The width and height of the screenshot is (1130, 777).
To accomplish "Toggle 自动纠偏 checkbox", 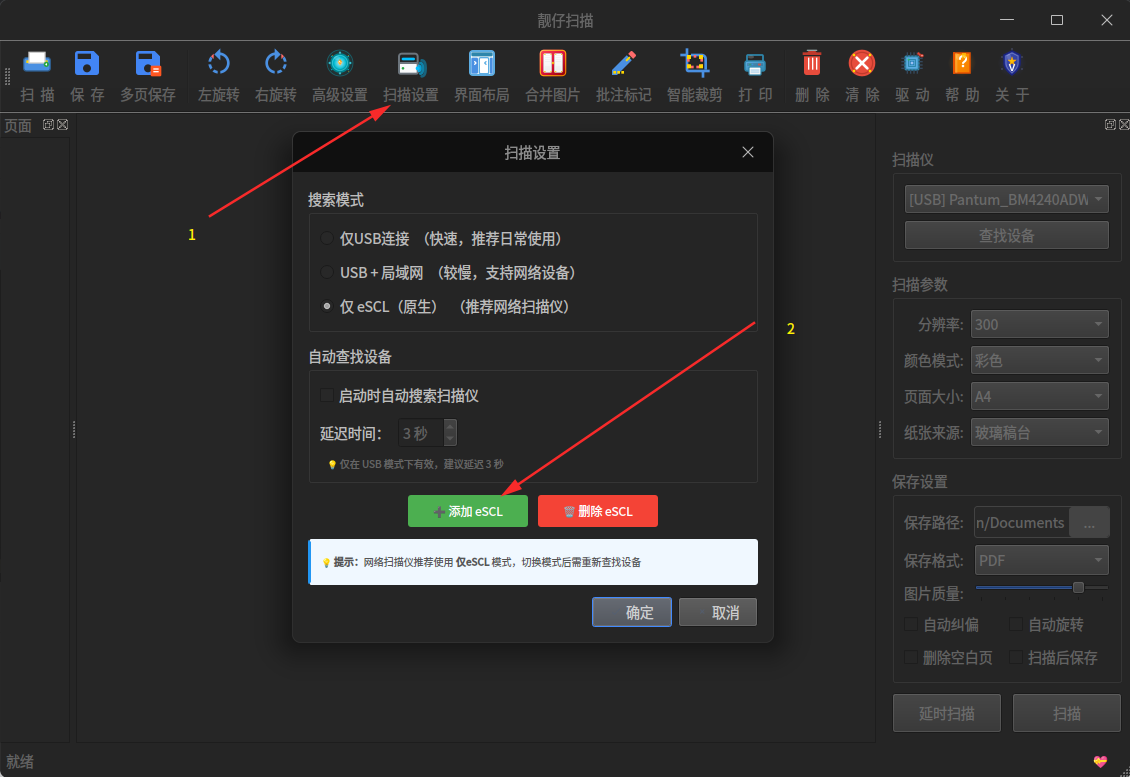I will [x=912, y=624].
